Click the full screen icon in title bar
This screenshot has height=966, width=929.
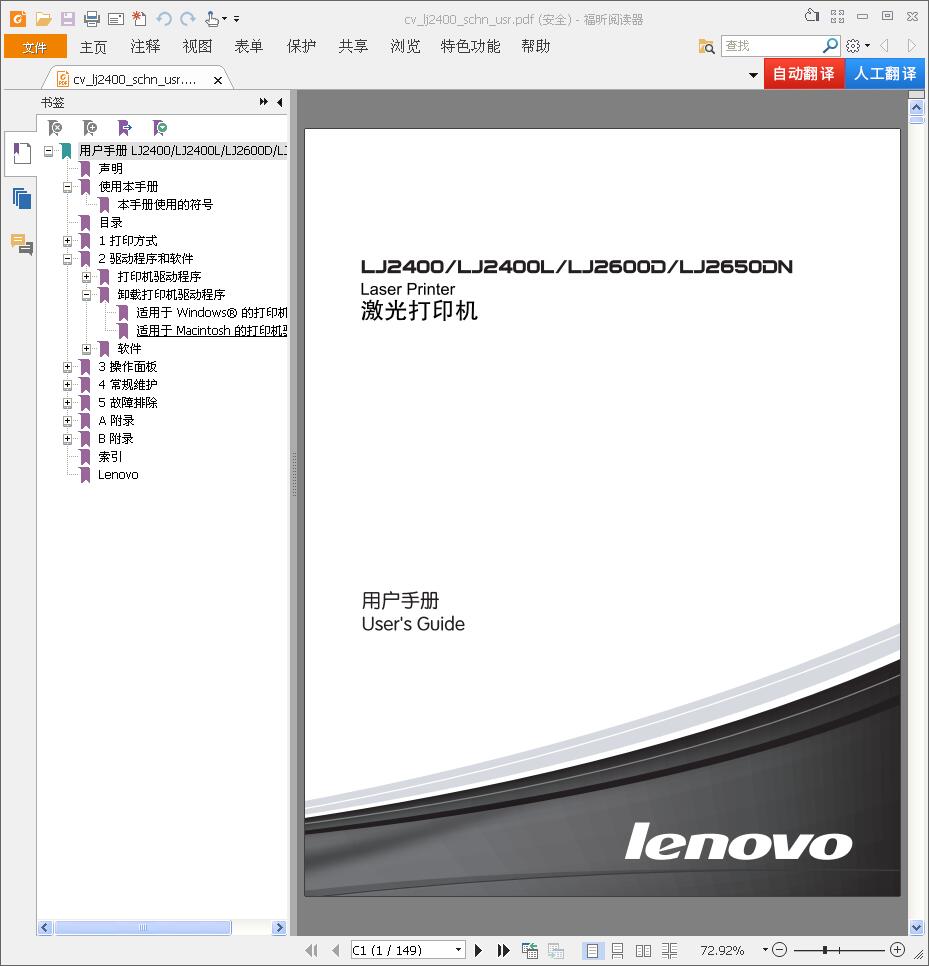(837, 17)
